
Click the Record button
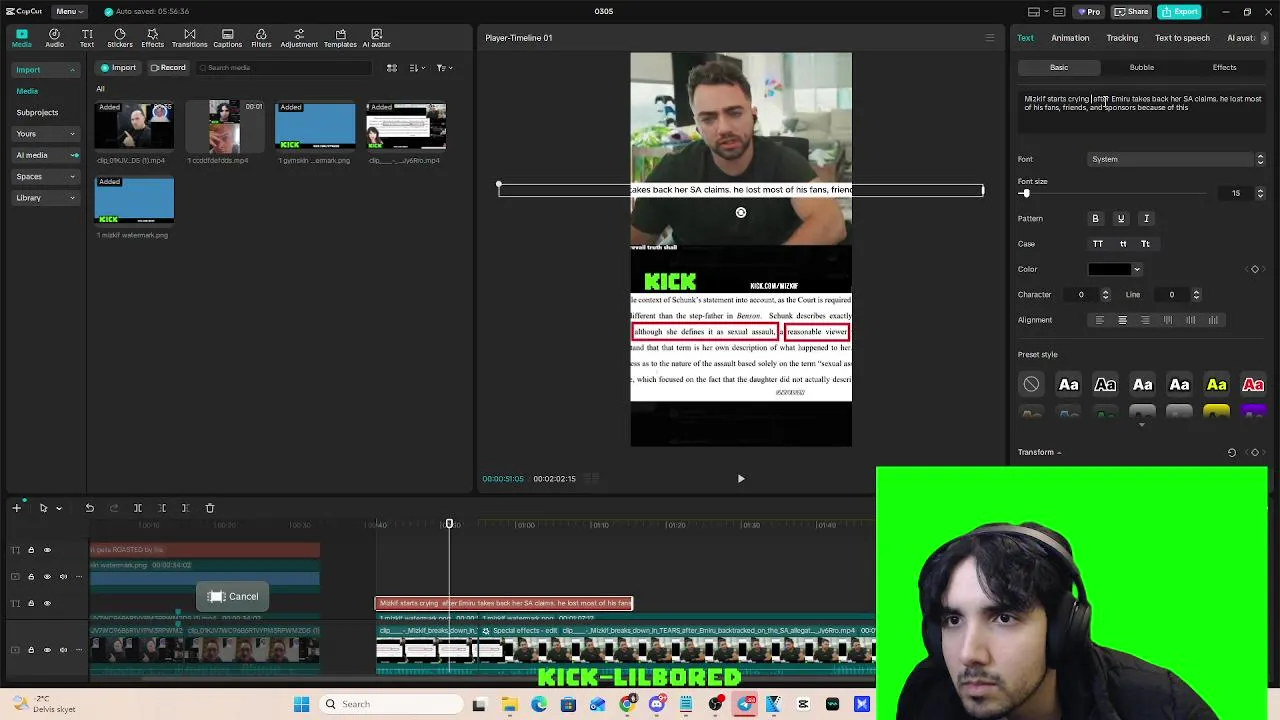pos(168,68)
